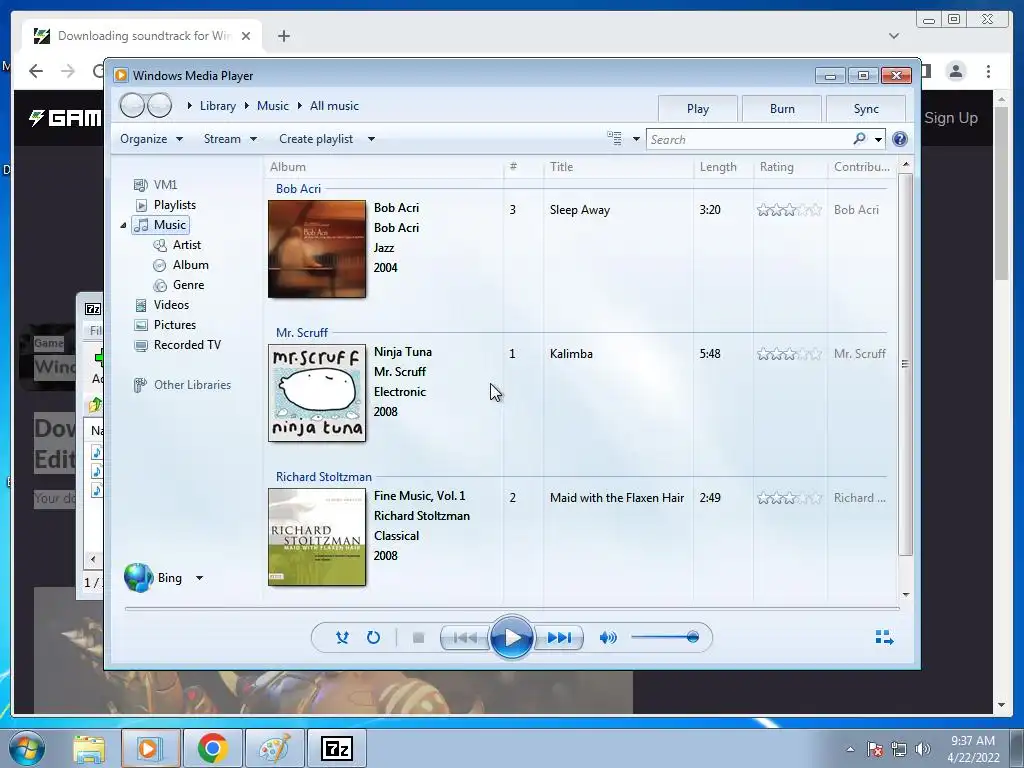
Task: Select Artist under Music
Action: tap(177, 245)
